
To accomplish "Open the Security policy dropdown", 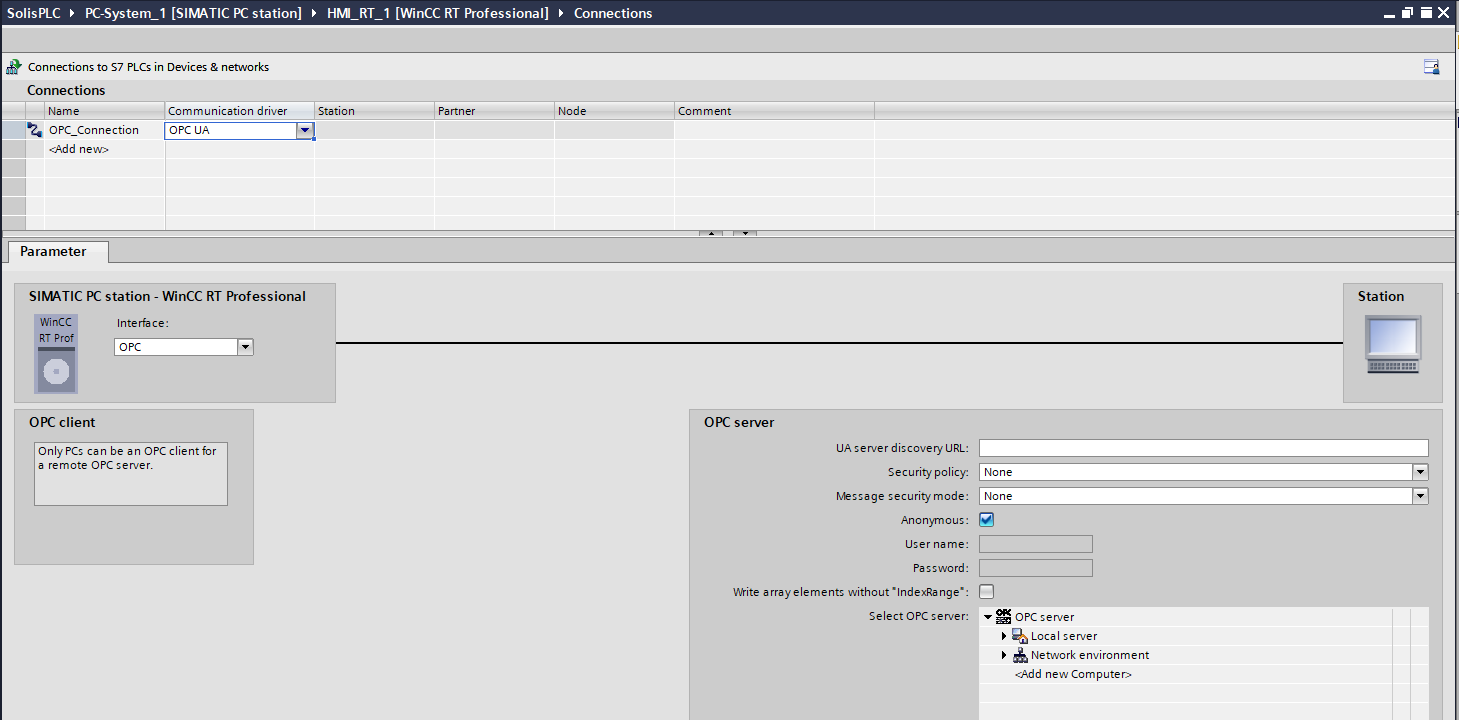I will pos(1420,472).
